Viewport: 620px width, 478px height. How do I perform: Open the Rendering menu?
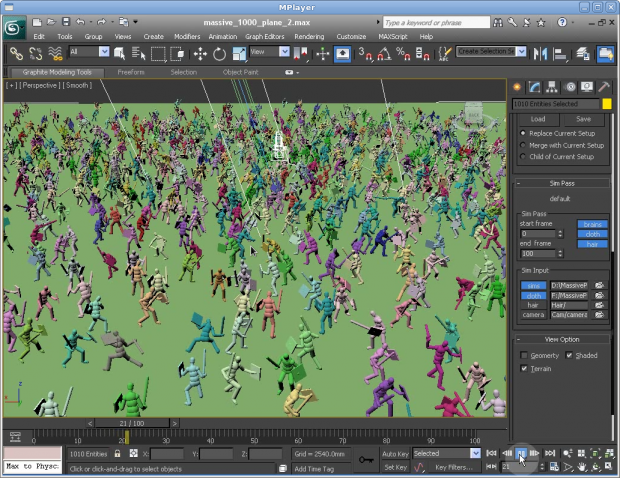pyautogui.click(x=309, y=36)
